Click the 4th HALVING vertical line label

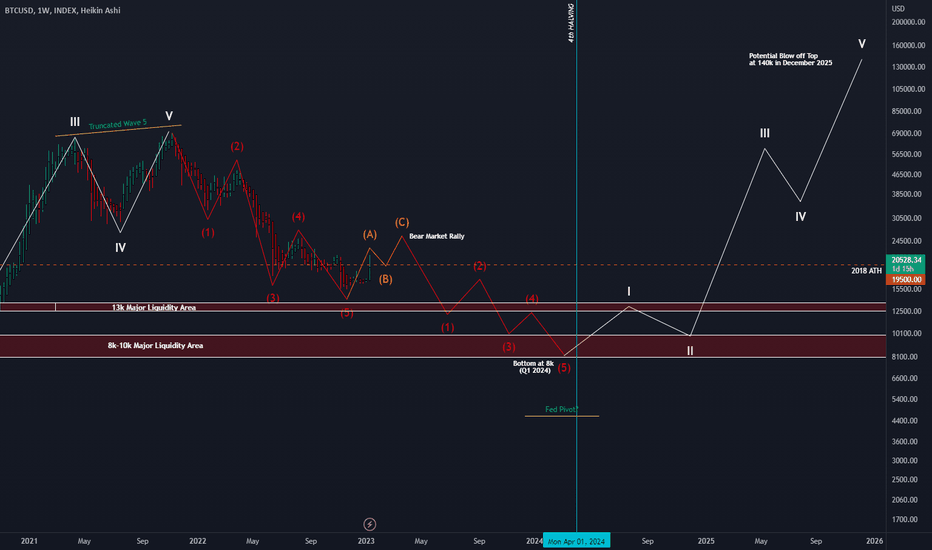(571, 23)
